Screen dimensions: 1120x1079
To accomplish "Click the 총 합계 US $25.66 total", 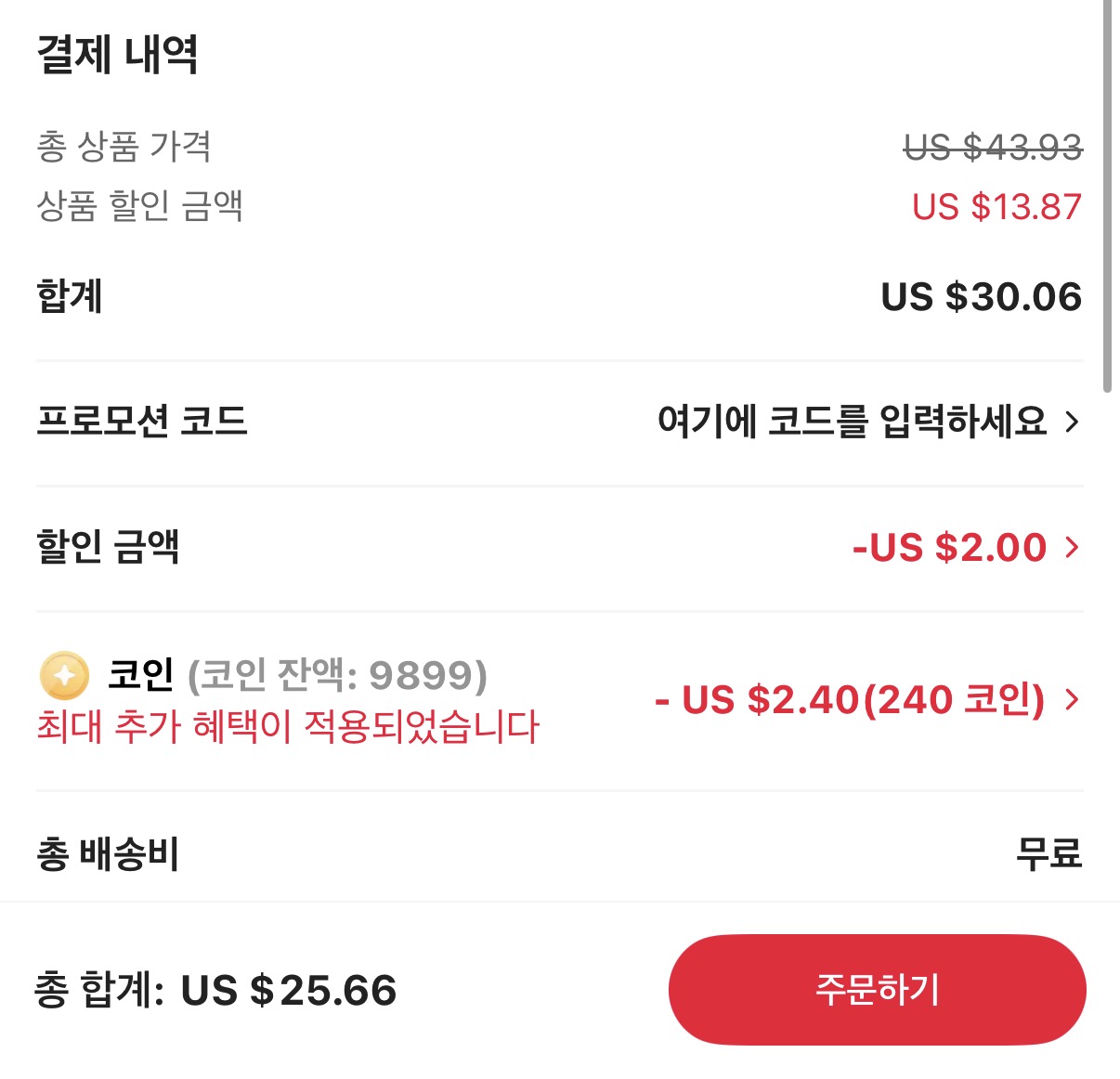I will pos(215,990).
